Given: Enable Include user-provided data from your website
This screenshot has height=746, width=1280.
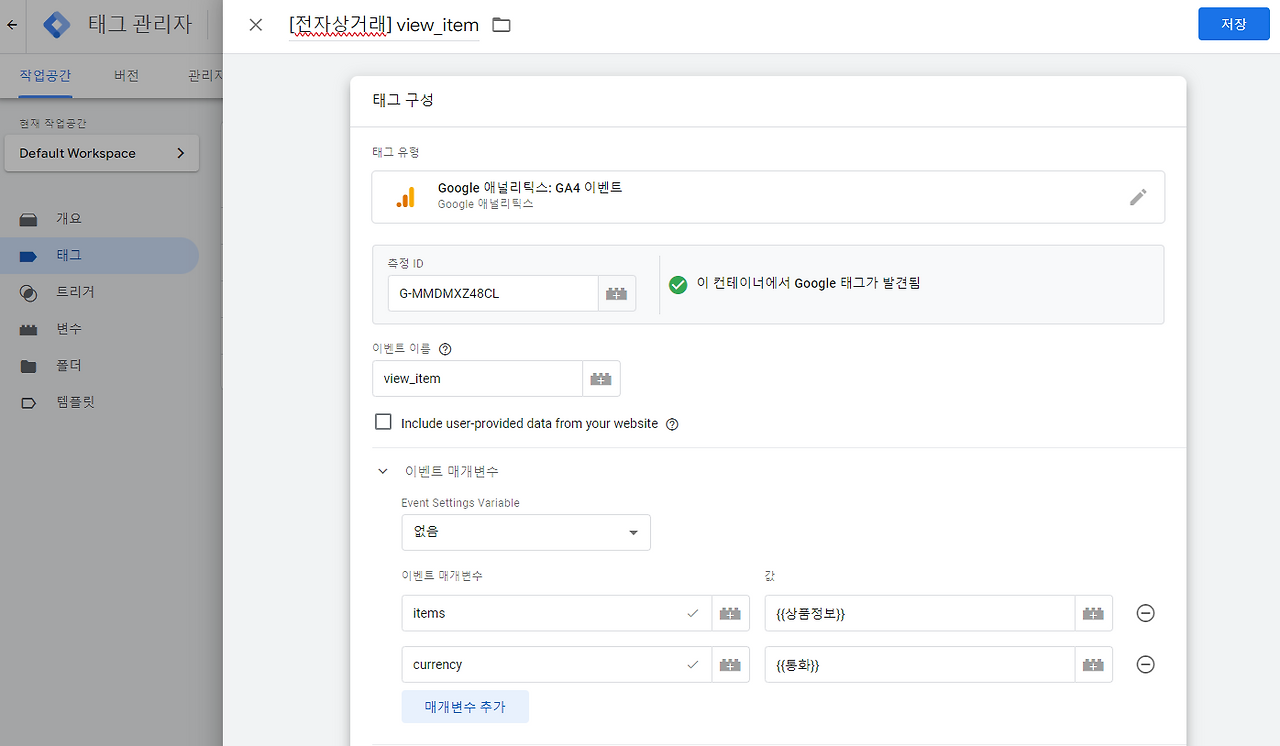Looking at the screenshot, I should [383, 421].
